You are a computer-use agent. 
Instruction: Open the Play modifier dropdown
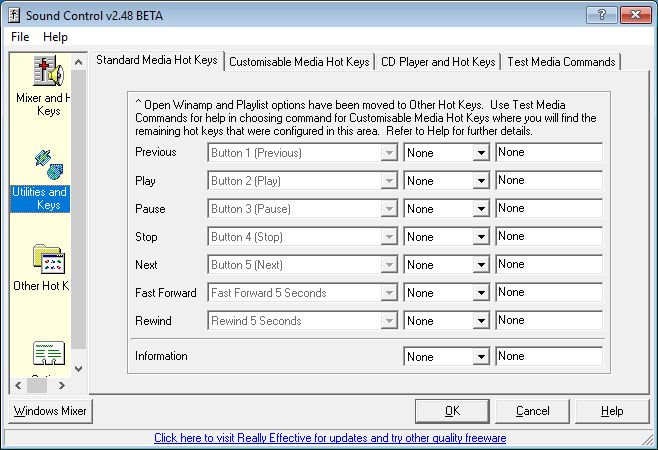480,181
